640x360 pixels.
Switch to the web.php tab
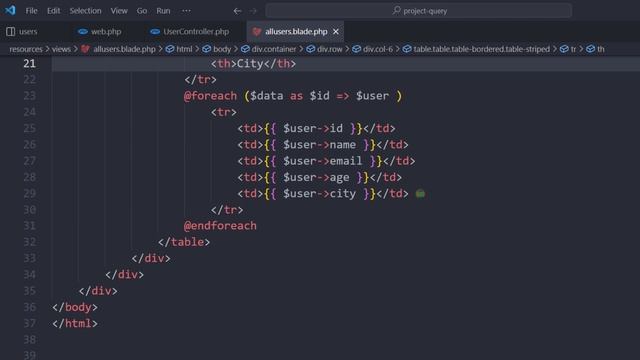click(106, 31)
